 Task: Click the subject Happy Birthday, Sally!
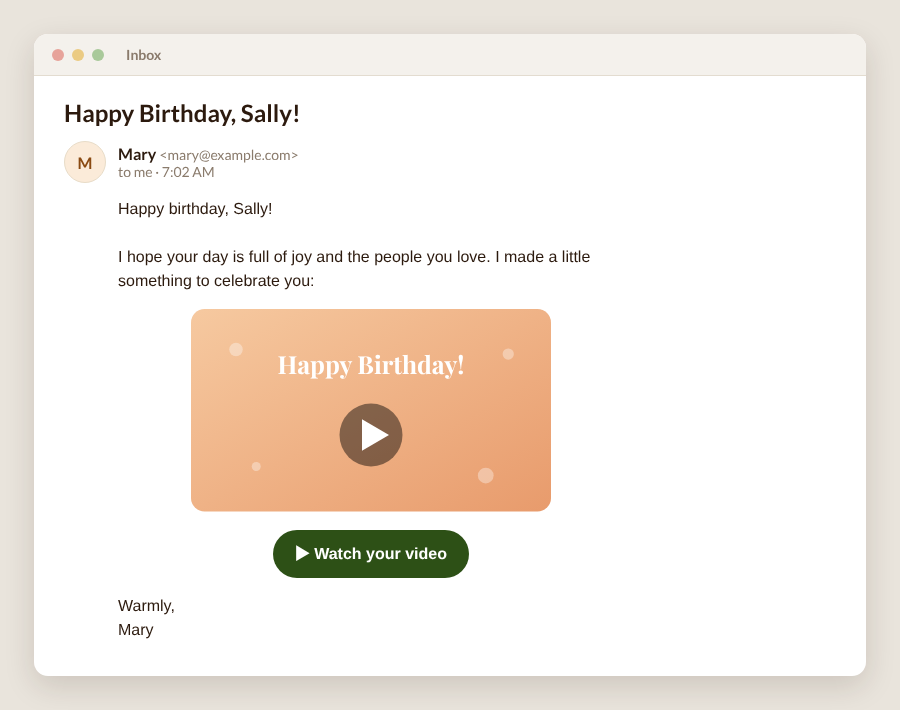(182, 114)
